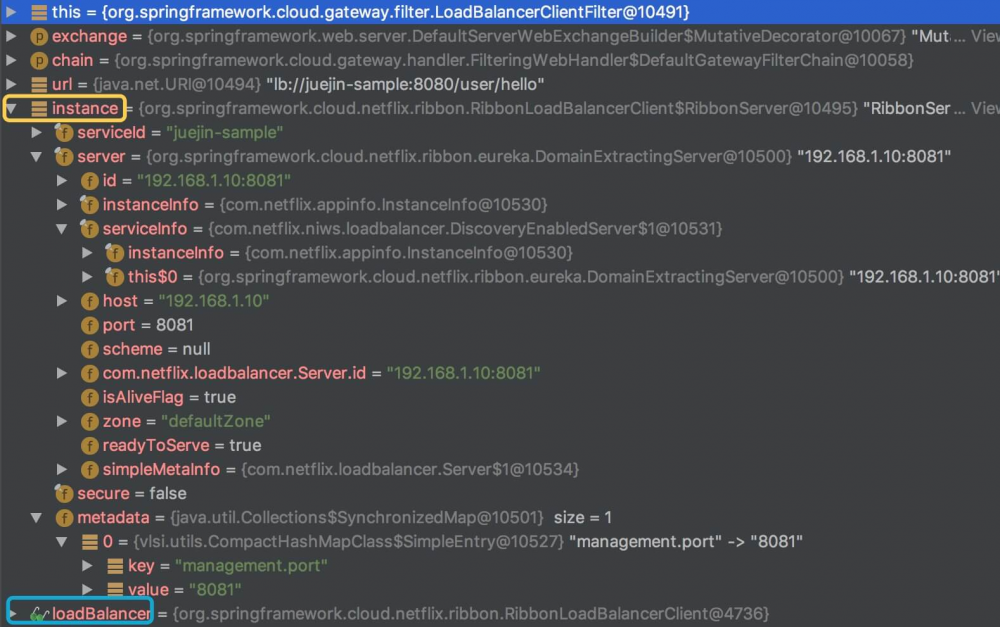Select the Server$1@10534 value text
This screenshot has height=627, width=1000.
(410, 469)
